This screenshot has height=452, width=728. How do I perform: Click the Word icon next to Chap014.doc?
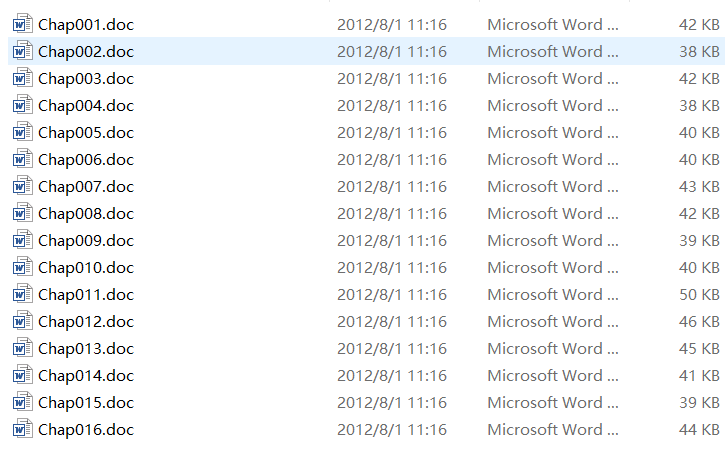[x=22, y=375]
